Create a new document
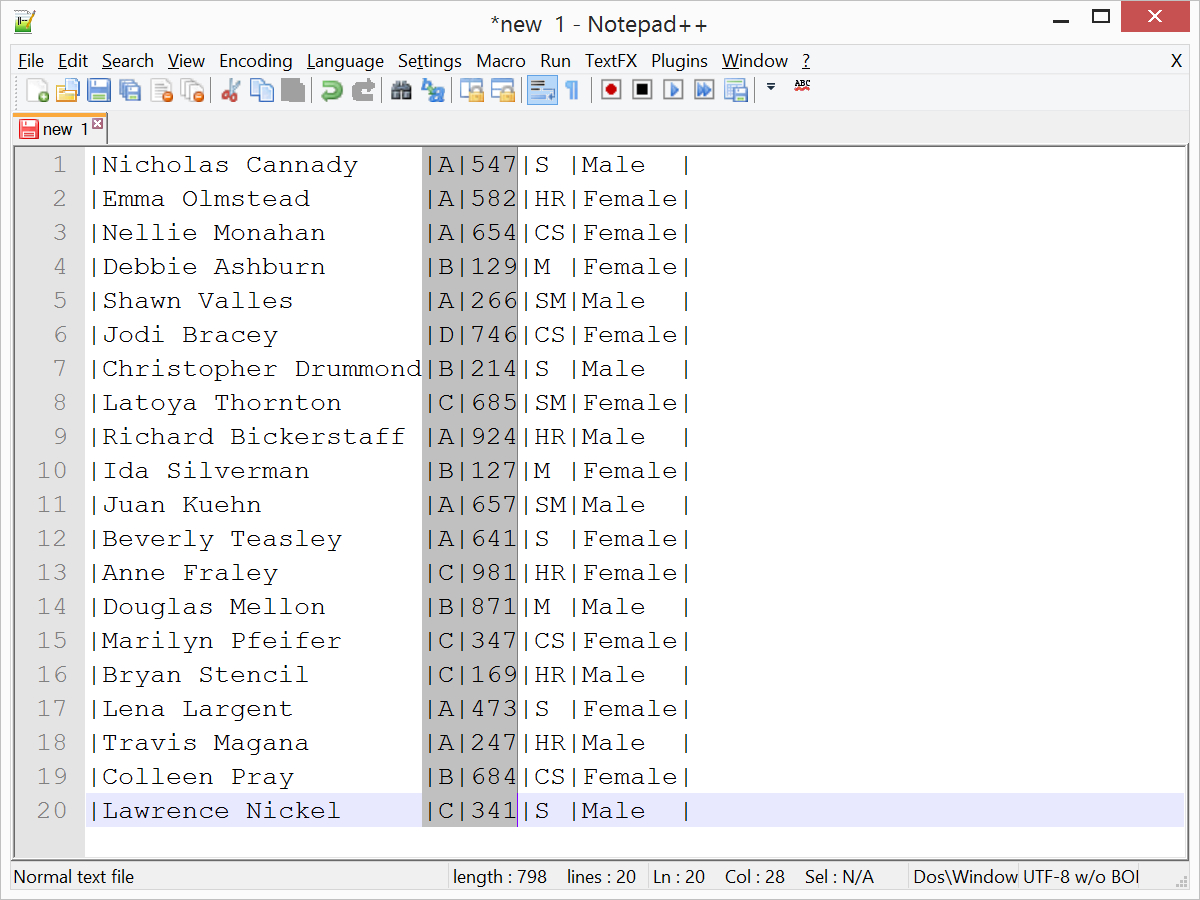Screen dimensions: 1200x900 38,90
